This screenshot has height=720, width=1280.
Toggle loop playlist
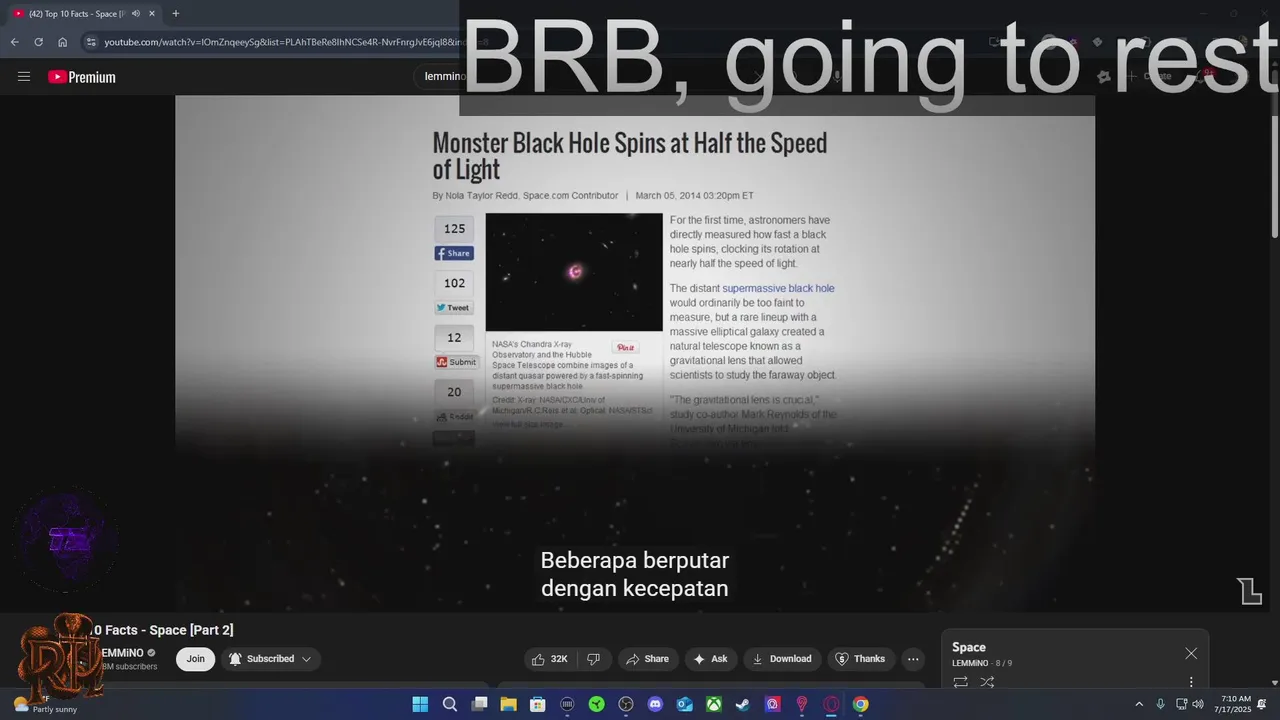coord(961,682)
